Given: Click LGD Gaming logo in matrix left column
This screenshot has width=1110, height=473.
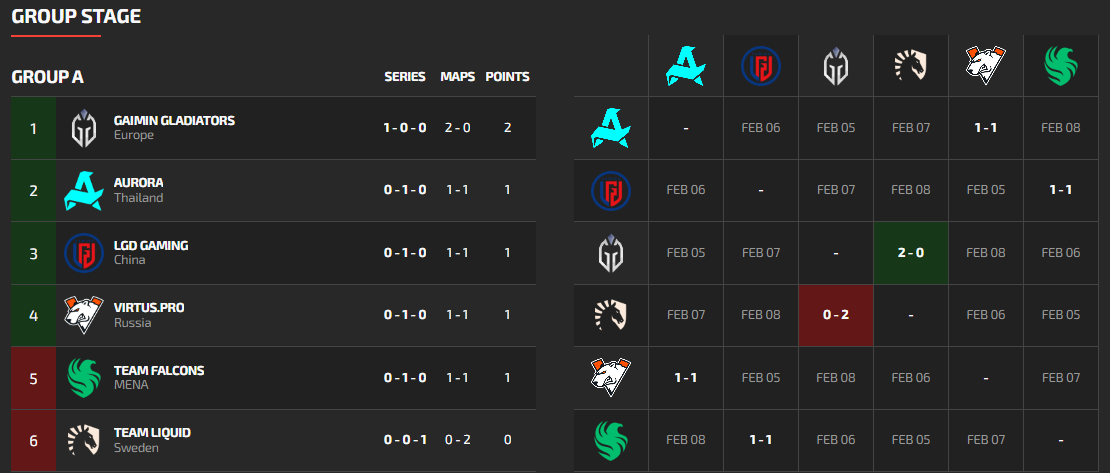Looking at the screenshot, I should click(611, 190).
